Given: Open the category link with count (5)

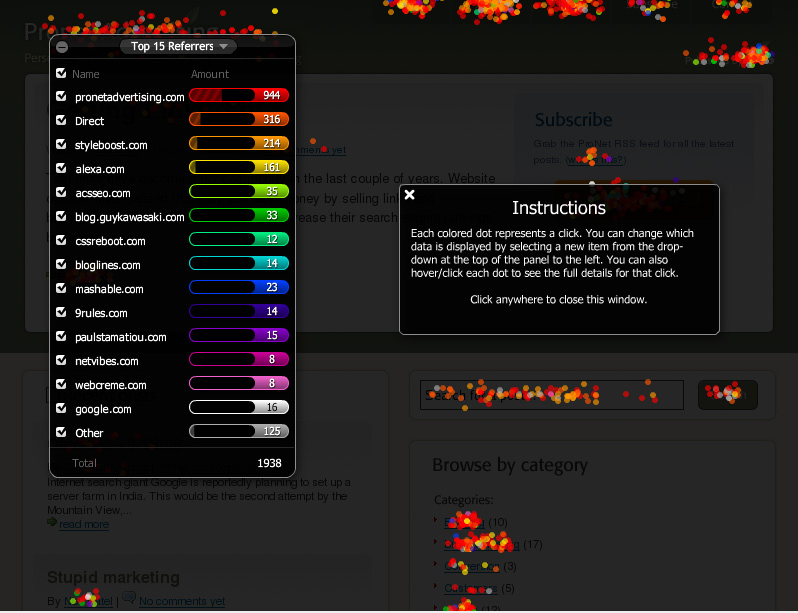Looking at the screenshot, I should 471,589.
